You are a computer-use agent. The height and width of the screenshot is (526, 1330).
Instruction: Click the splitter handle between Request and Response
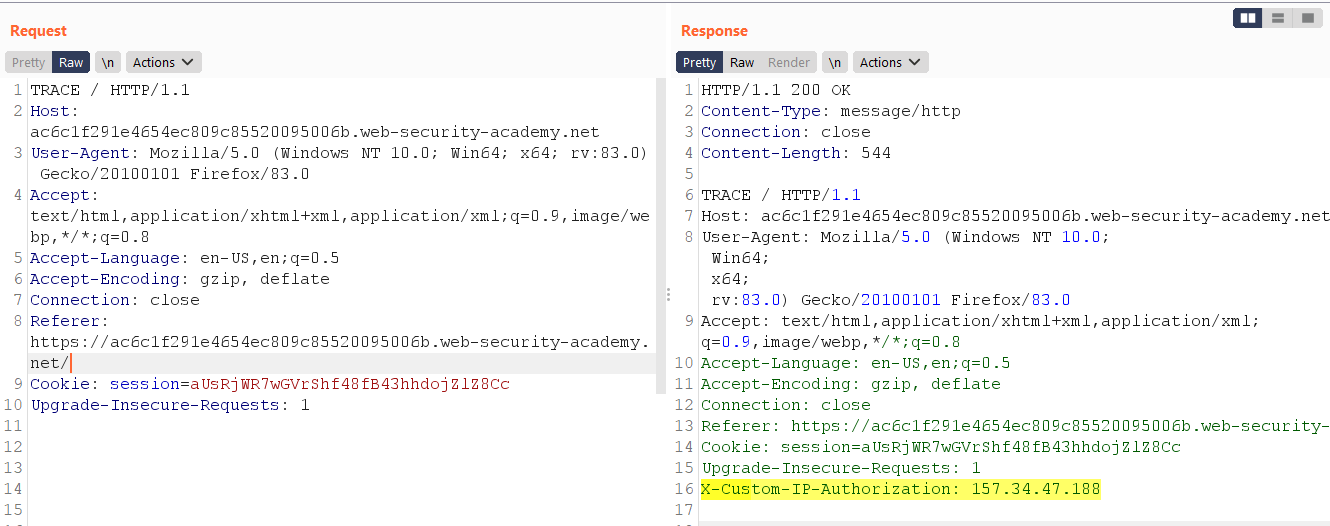667,295
